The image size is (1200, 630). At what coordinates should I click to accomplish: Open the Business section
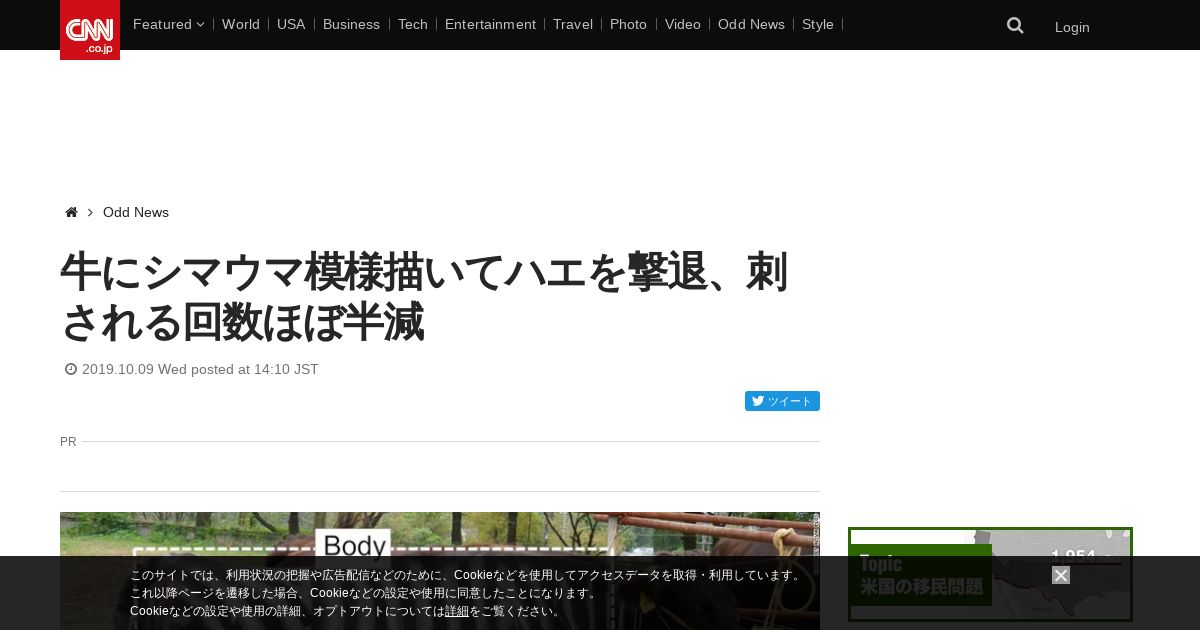[351, 24]
